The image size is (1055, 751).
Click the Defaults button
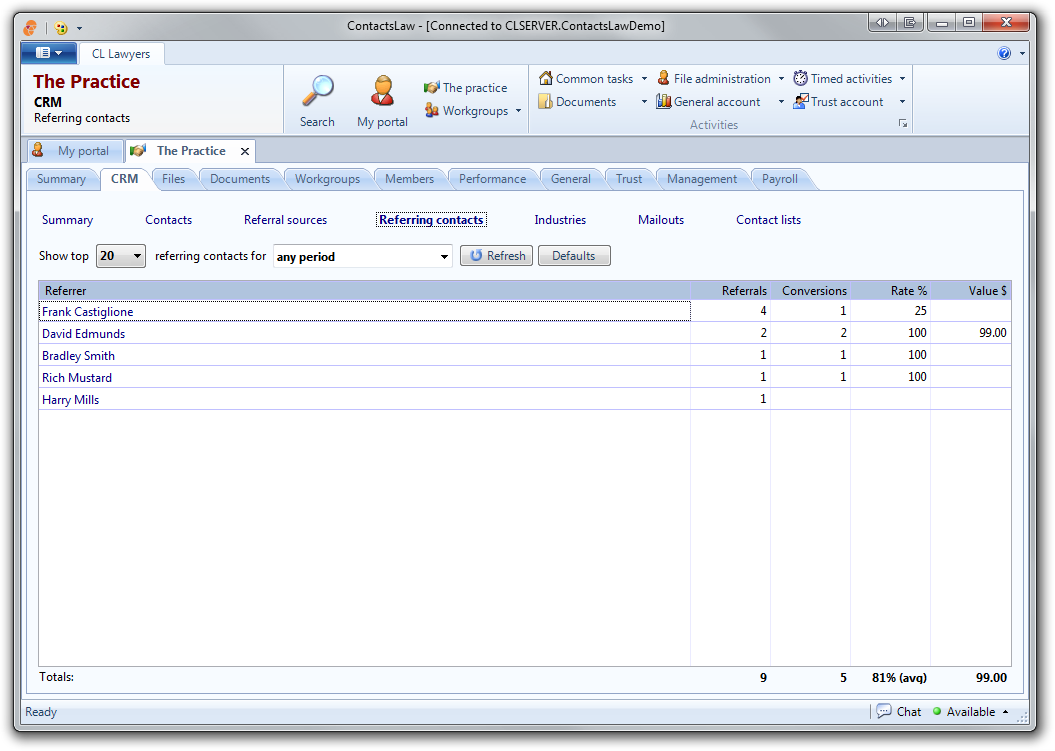[574, 256]
